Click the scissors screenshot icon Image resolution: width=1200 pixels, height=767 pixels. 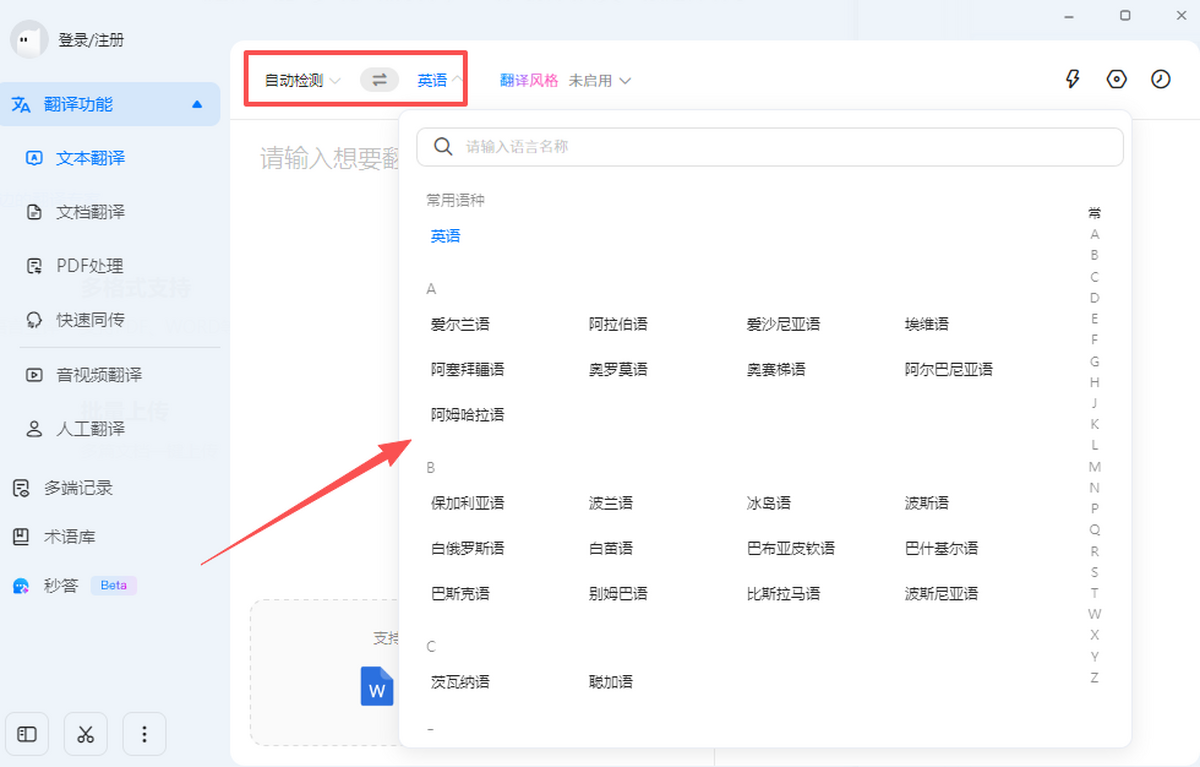(85, 734)
